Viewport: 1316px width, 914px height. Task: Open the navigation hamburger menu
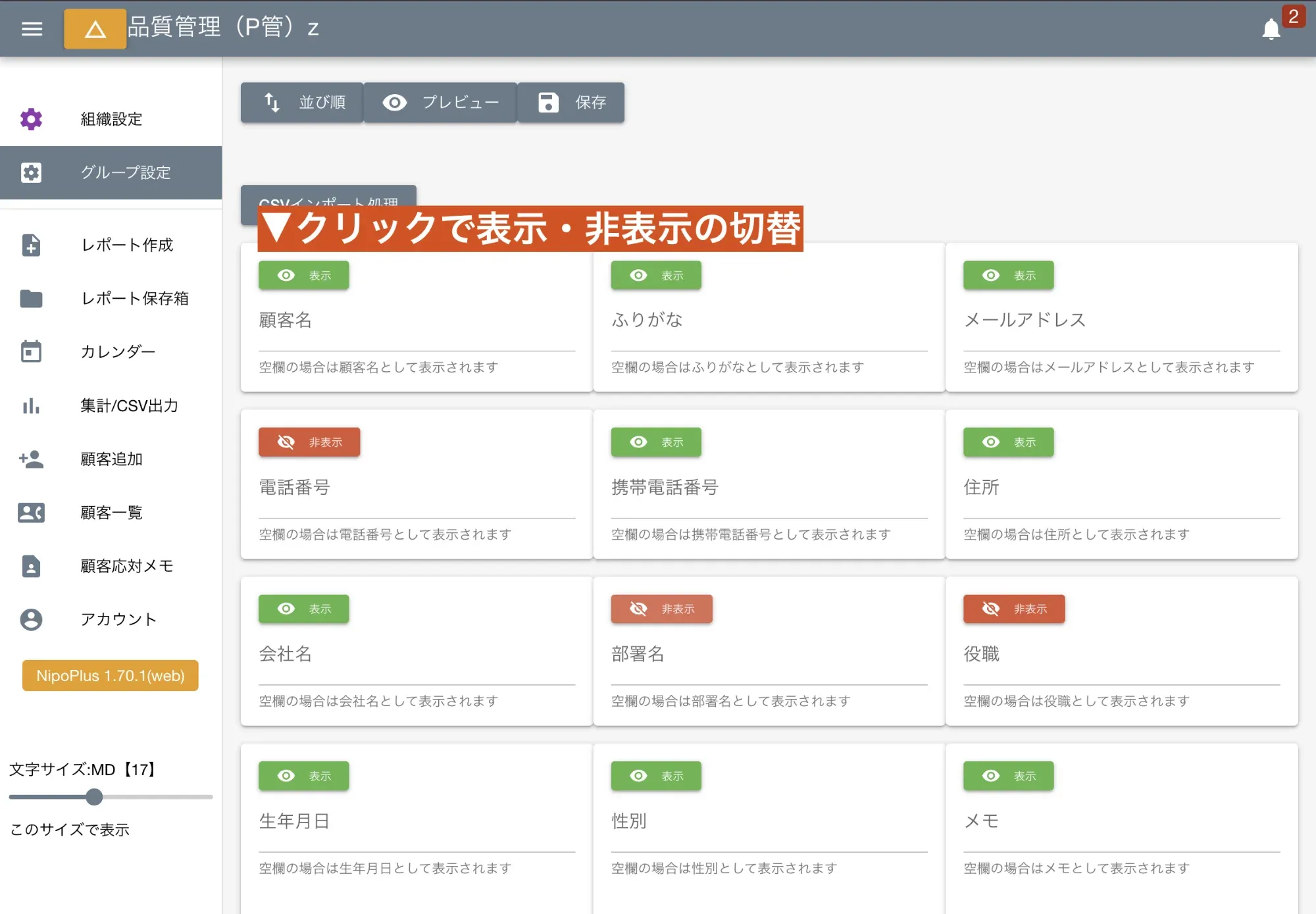tap(31, 28)
